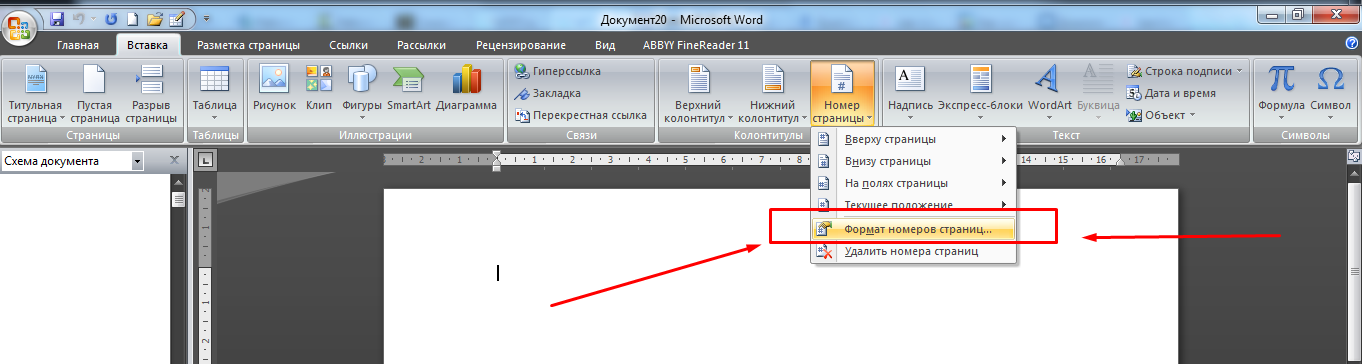The height and width of the screenshot is (364, 1362).
Task: Close the Схема документа pane
Action: 174,161
